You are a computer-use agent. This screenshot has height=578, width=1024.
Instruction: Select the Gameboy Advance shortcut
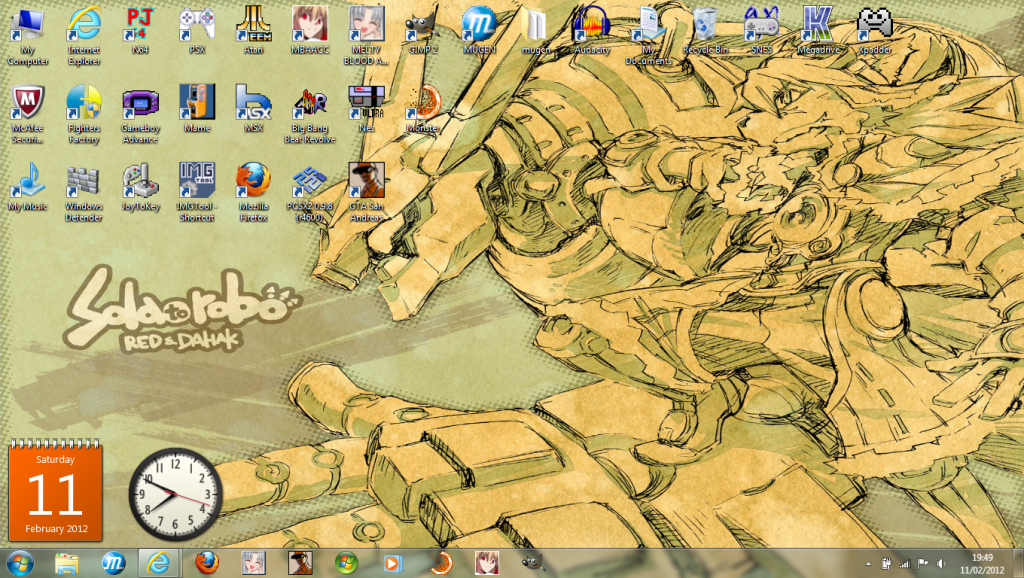(x=140, y=114)
